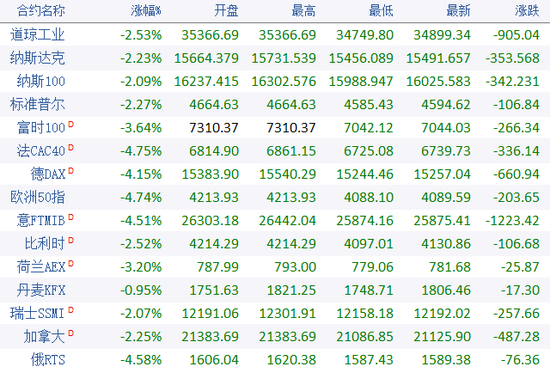Open the 道琼工业 index row
550x368 pixels.
[x=275, y=35]
